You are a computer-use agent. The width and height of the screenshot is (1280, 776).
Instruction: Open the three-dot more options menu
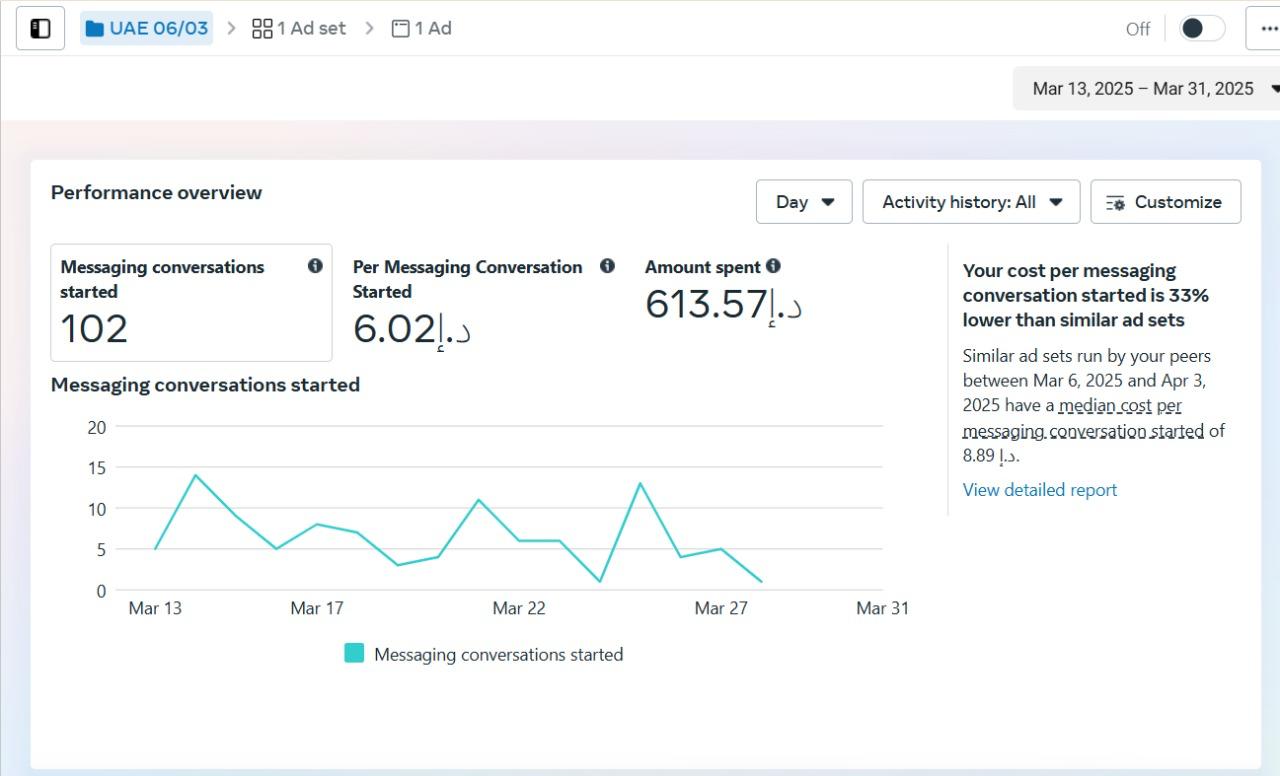[x=1266, y=28]
